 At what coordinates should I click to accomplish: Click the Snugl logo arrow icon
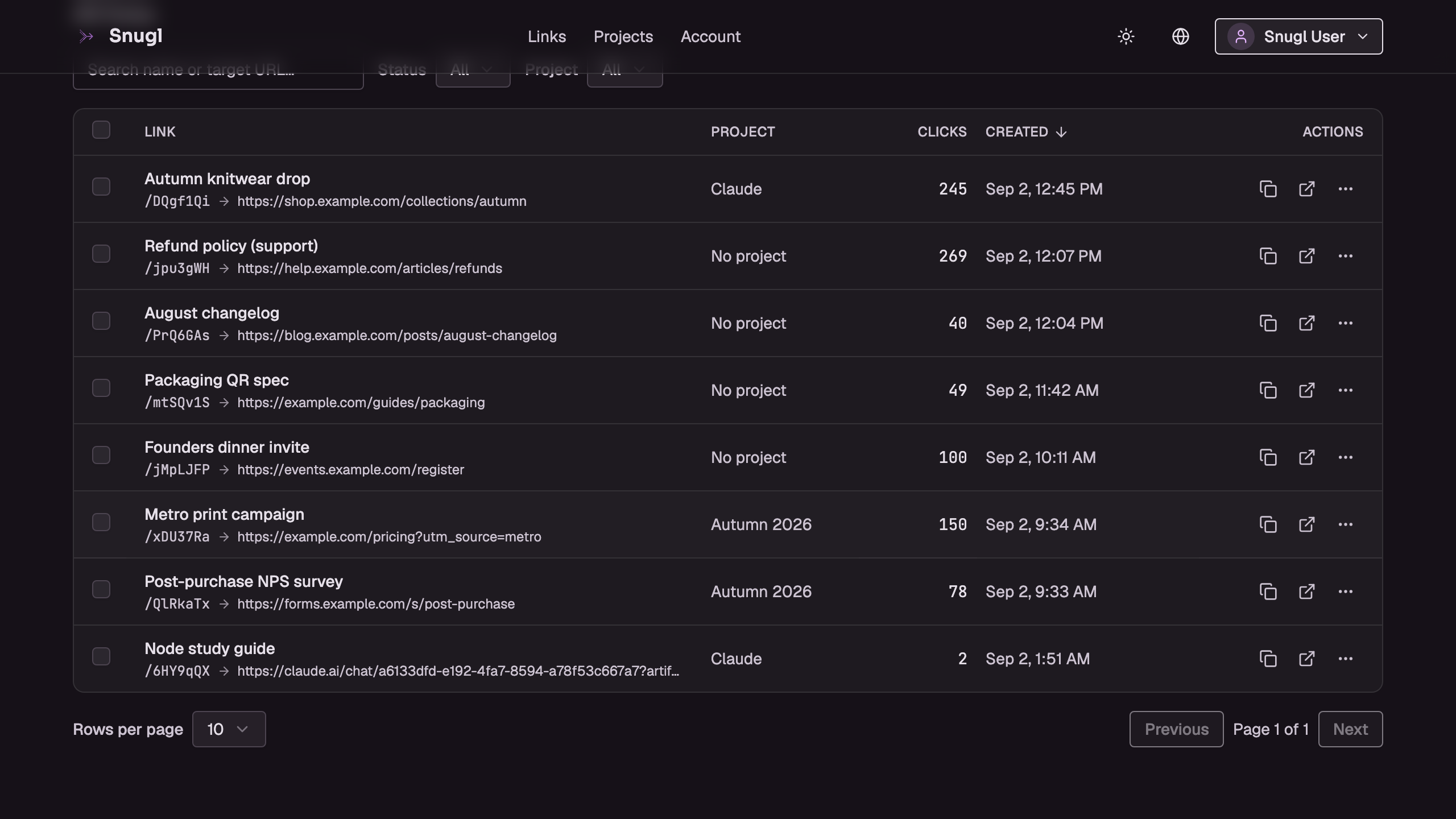click(x=86, y=36)
